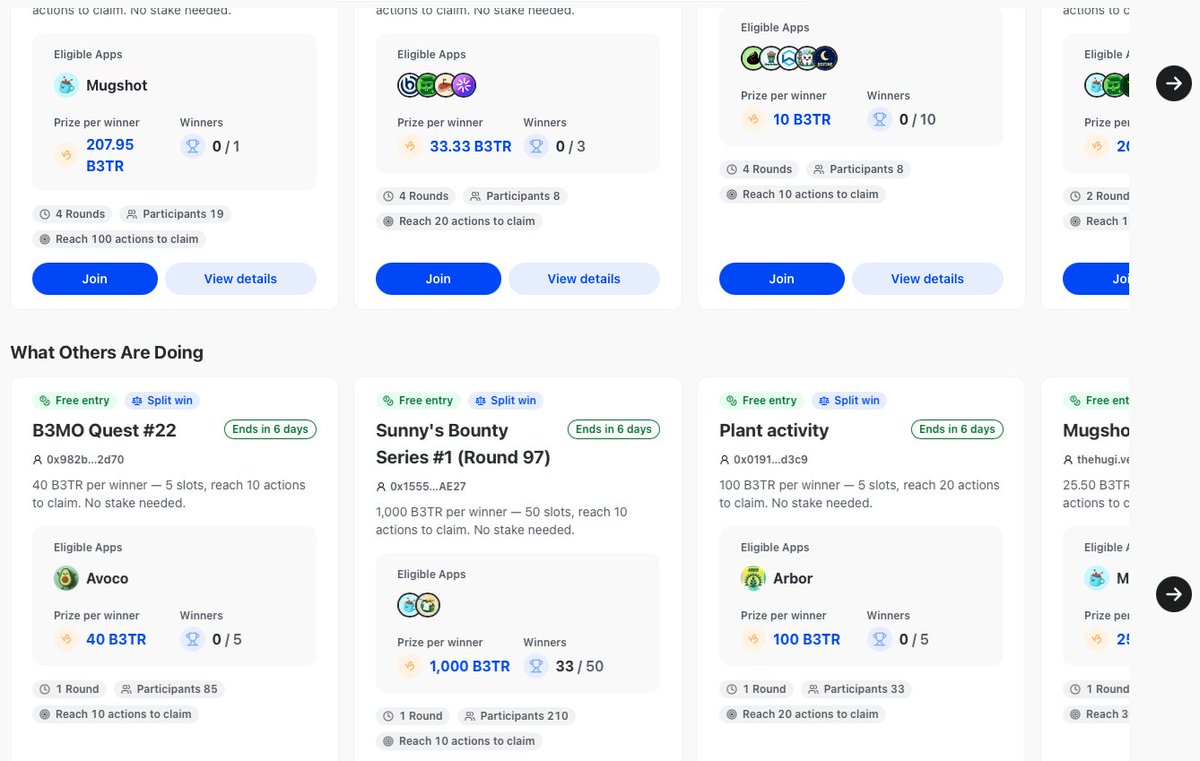Join the 10 B3TR prize quest

(x=782, y=279)
